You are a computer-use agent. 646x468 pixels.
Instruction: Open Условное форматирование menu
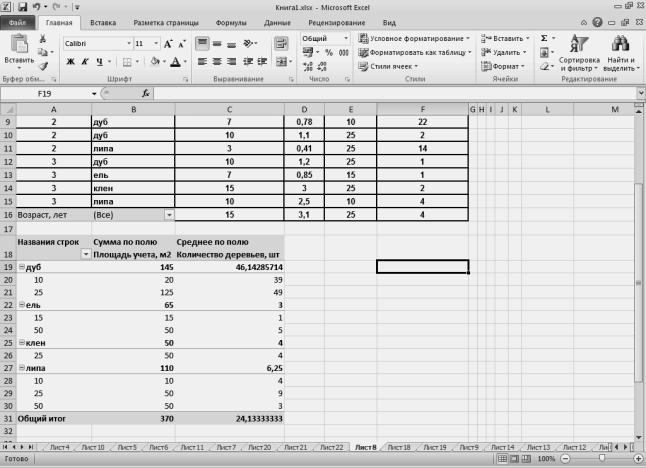coord(414,38)
